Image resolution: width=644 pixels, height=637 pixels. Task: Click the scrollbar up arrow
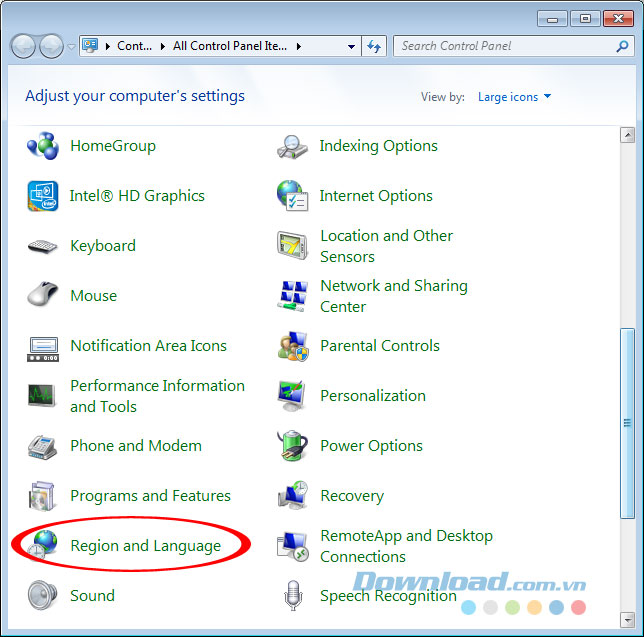coord(628,135)
